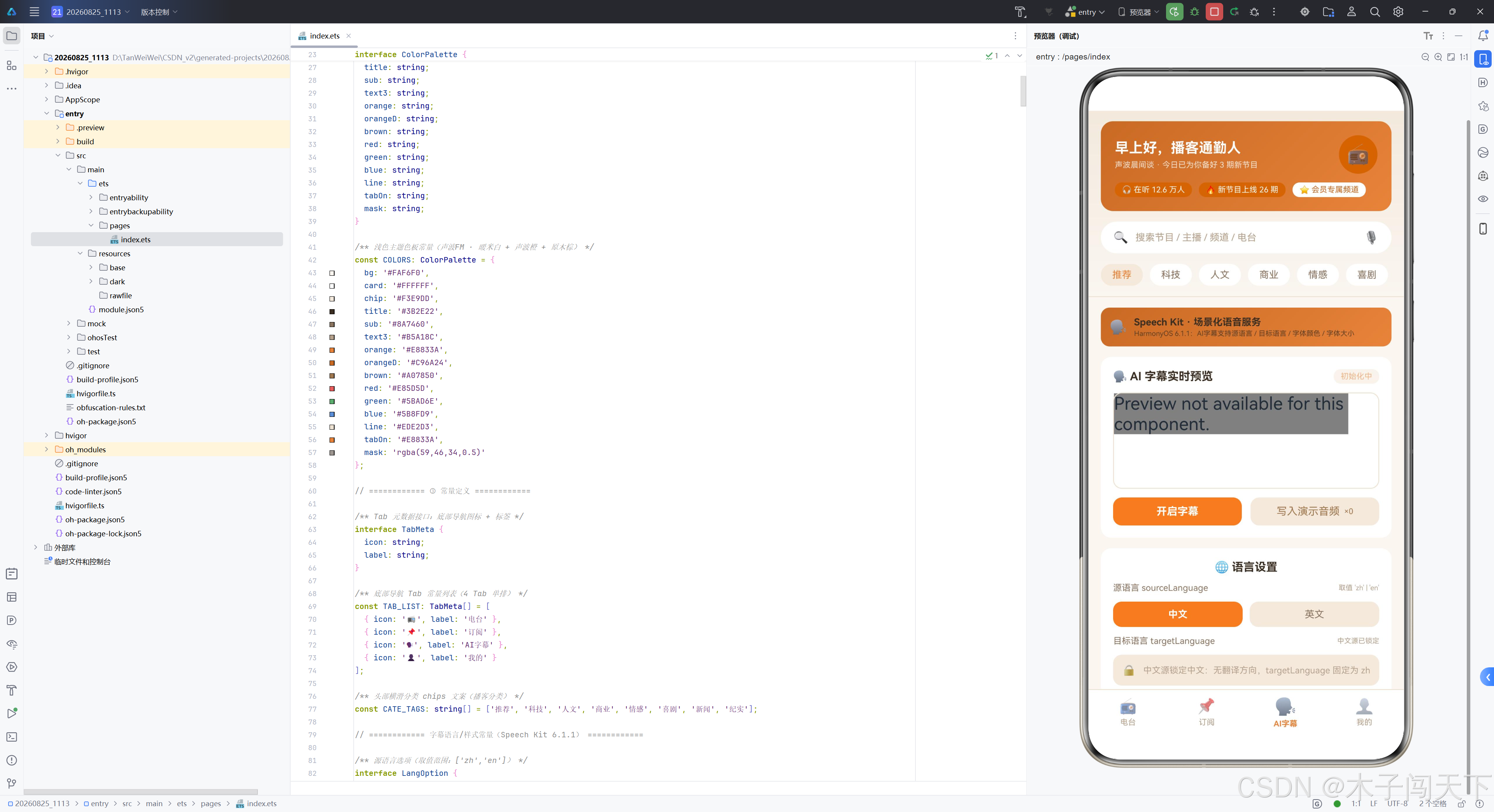Open the Project tool window folder icon

pyautogui.click(x=12, y=36)
